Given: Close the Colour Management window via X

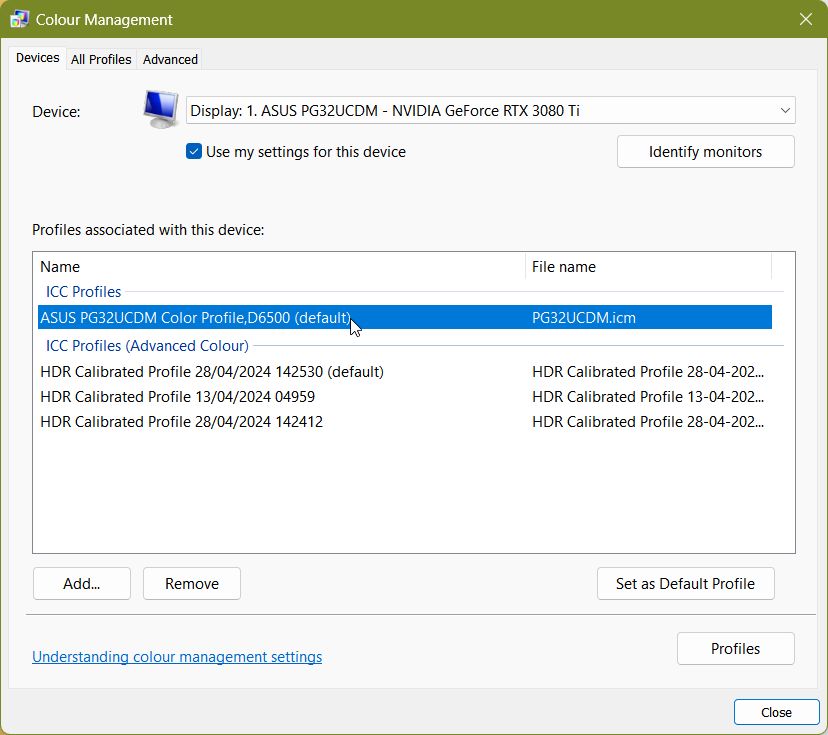Looking at the screenshot, I should click(x=806, y=20).
